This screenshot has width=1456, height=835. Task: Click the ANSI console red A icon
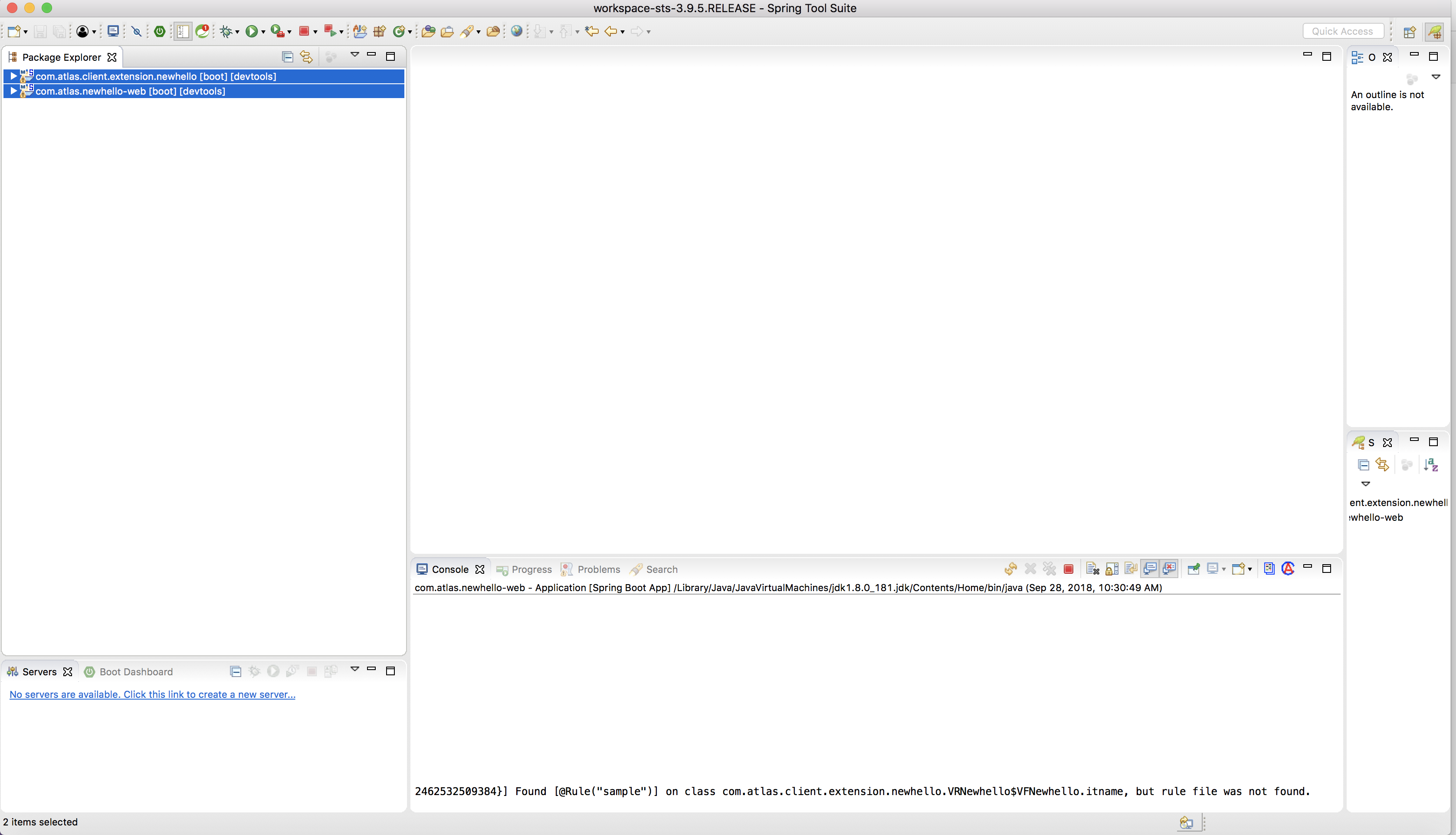pos(1288,569)
